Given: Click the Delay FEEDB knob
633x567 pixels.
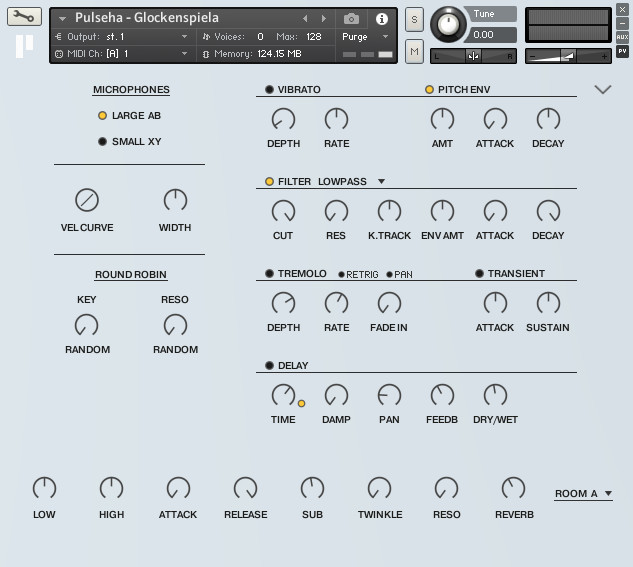Looking at the screenshot, I should (442, 395).
